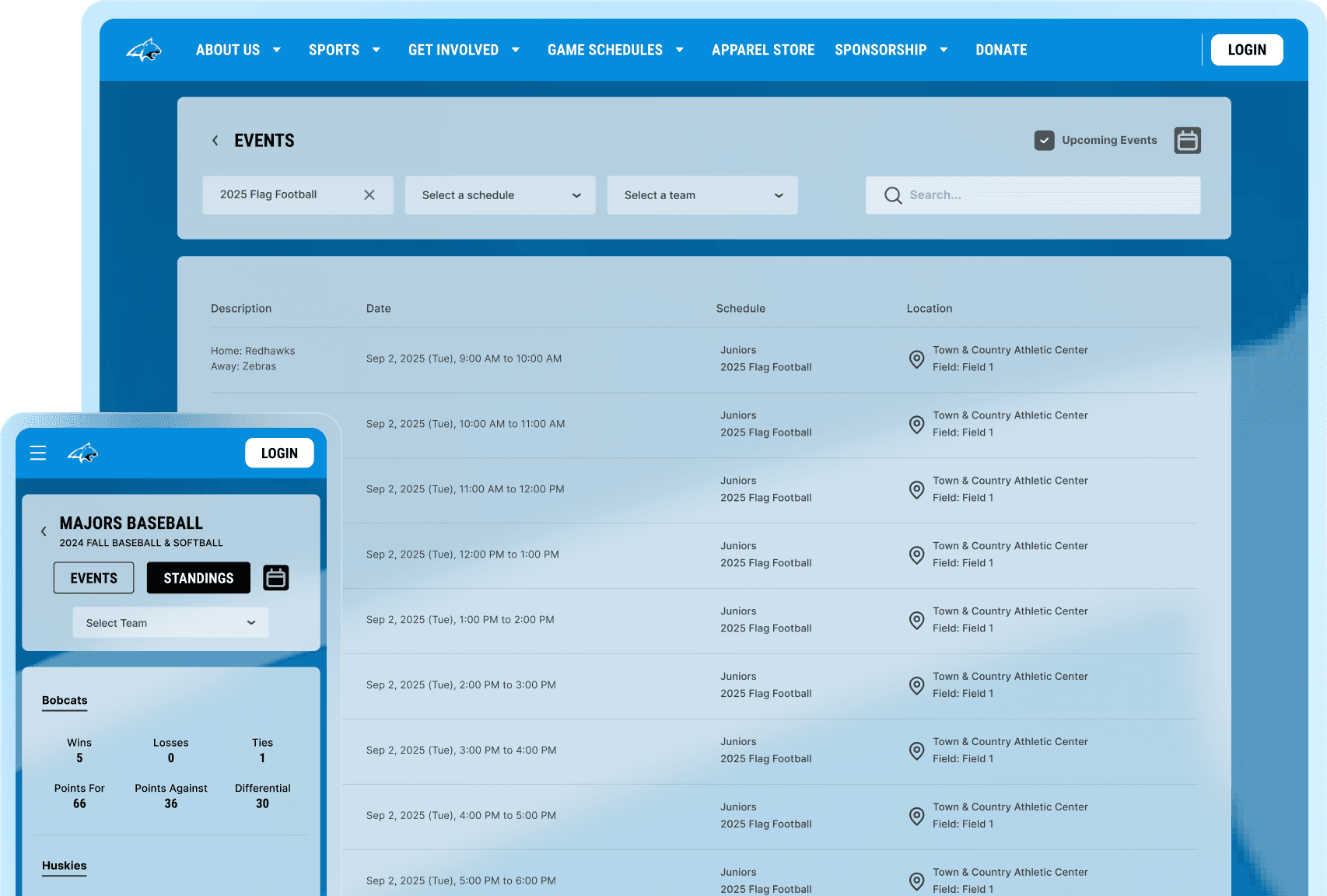Image resolution: width=1327 pixels, height=896 pixels.
Task: Open the calendar icon next to Standings
Action: coord(276,578)
